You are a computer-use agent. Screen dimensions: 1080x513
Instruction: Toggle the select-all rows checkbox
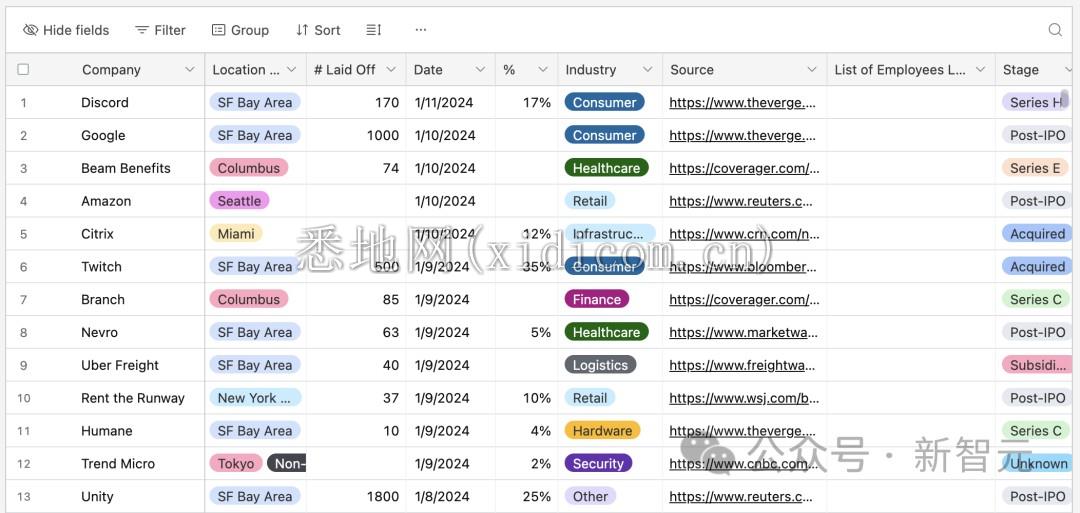coord(23,70)
